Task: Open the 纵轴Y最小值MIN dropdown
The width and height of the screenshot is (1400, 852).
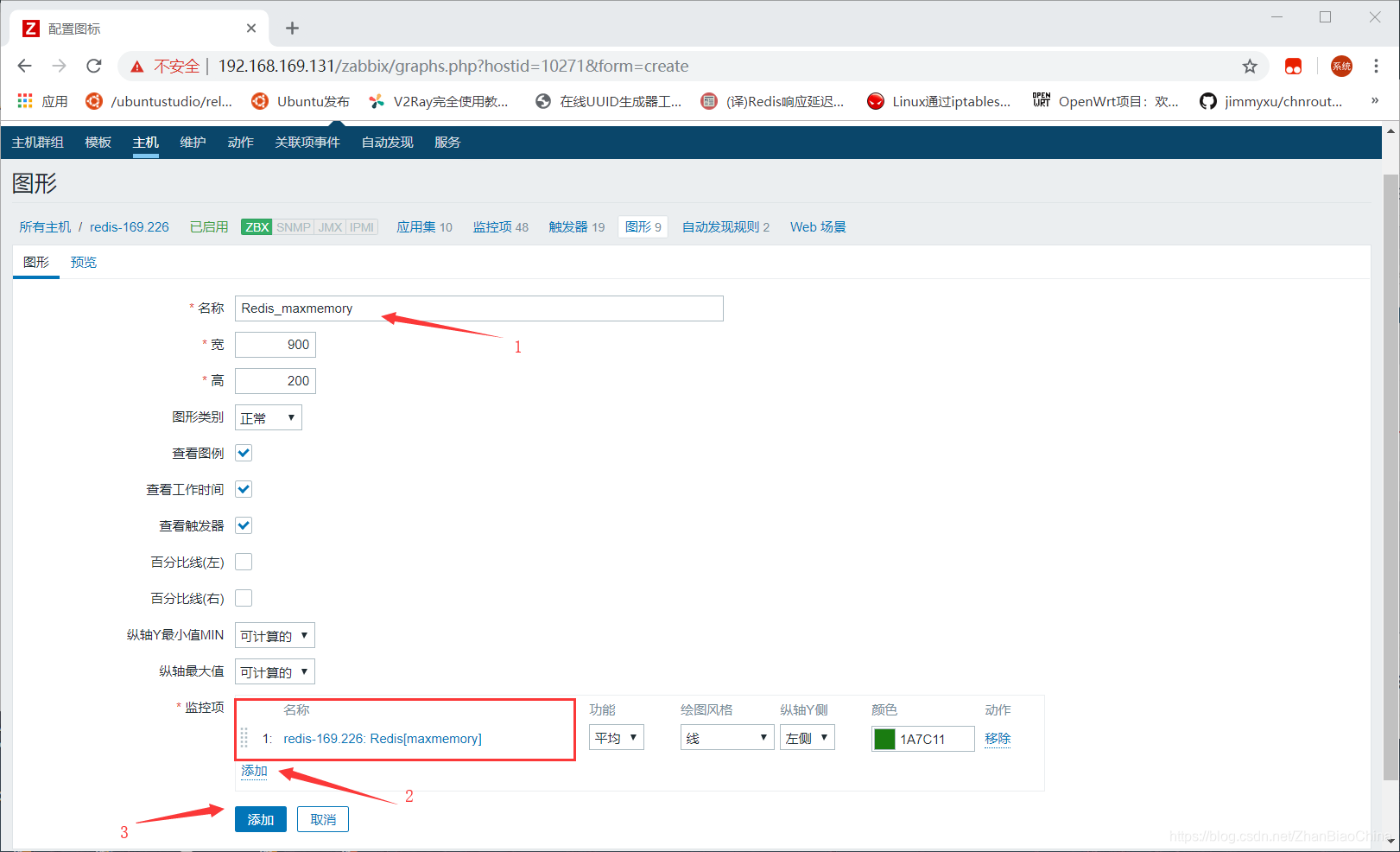Action: (x=275, y=636)
